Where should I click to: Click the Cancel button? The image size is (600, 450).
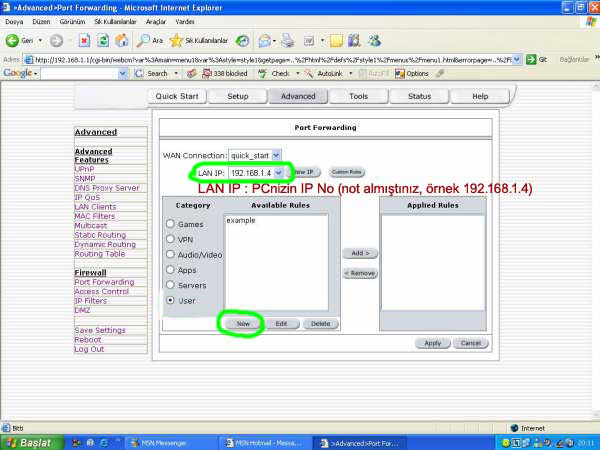[471, 343]
